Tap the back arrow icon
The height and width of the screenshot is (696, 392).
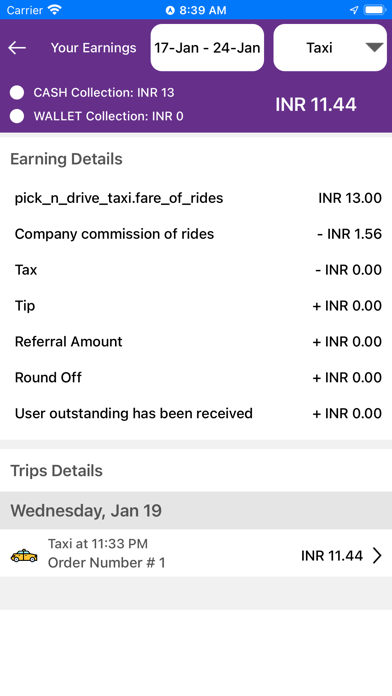[17, 47]
